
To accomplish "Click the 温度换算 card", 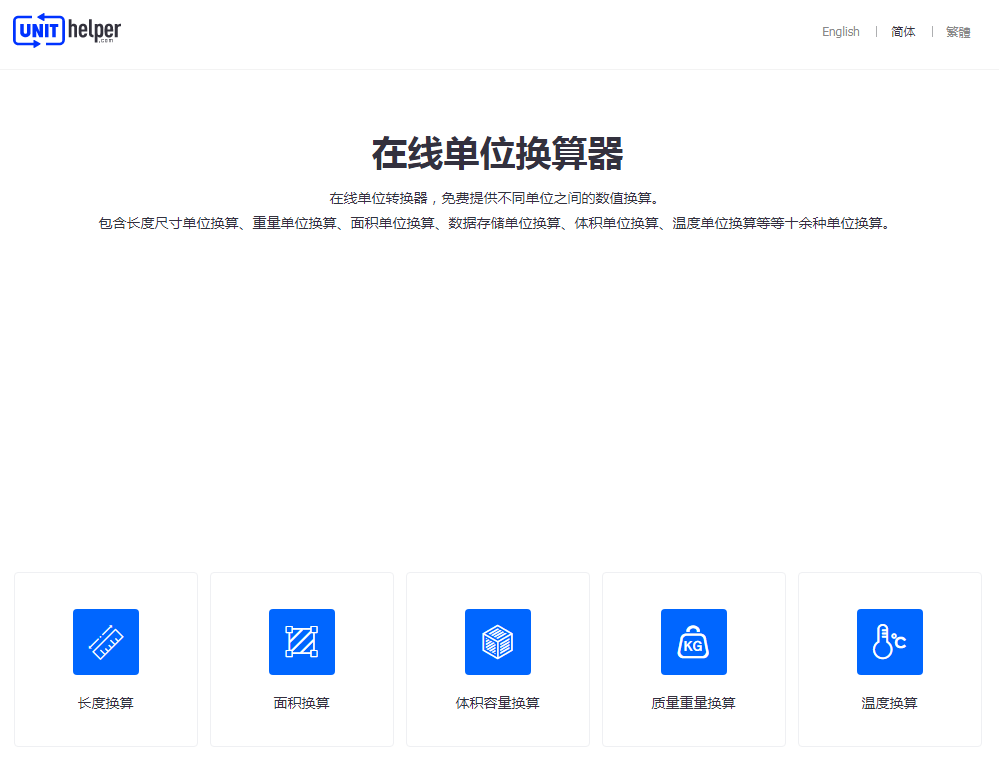I will click(889, 659).
